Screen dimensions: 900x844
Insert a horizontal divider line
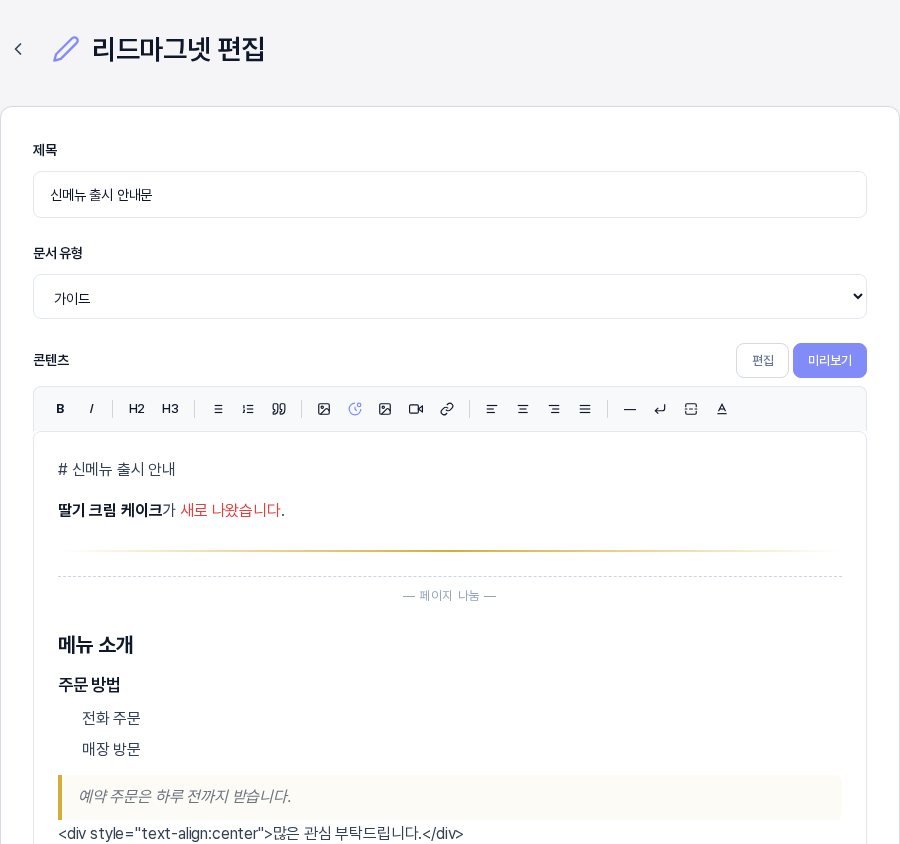point(630,409)
